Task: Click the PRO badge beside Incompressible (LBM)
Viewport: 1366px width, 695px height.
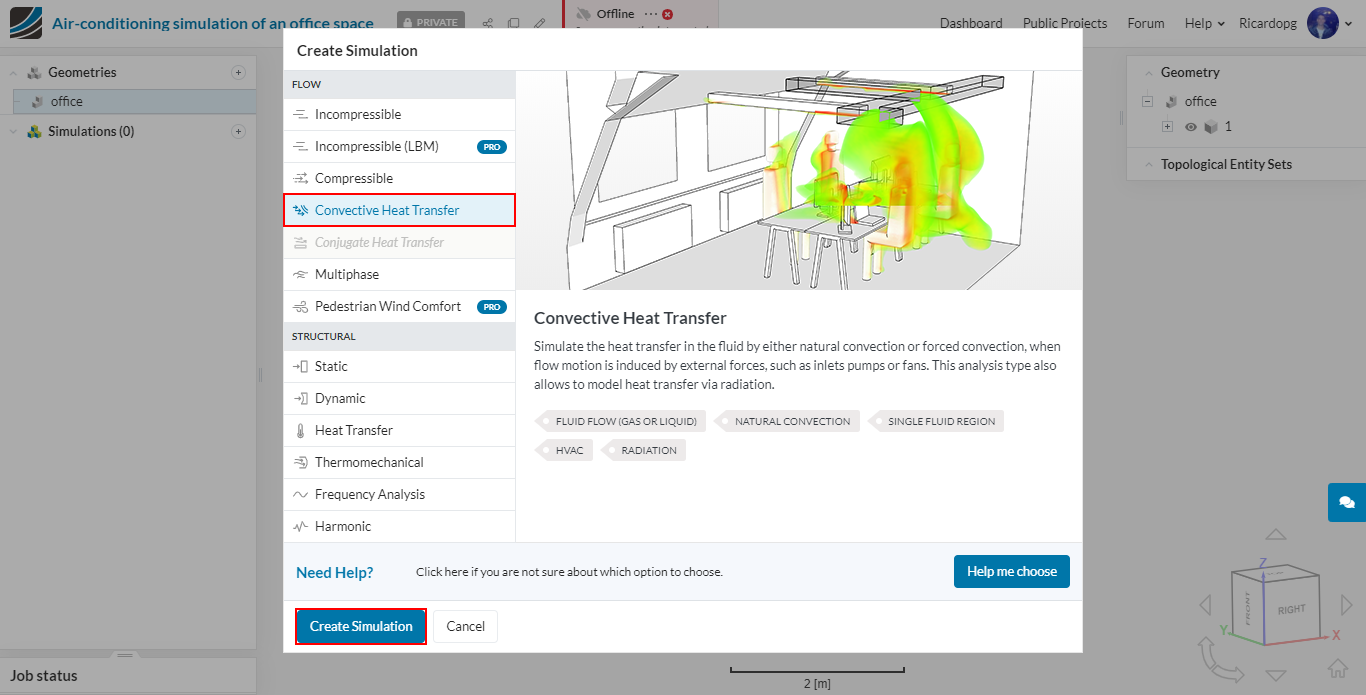Action: (492, 147)
